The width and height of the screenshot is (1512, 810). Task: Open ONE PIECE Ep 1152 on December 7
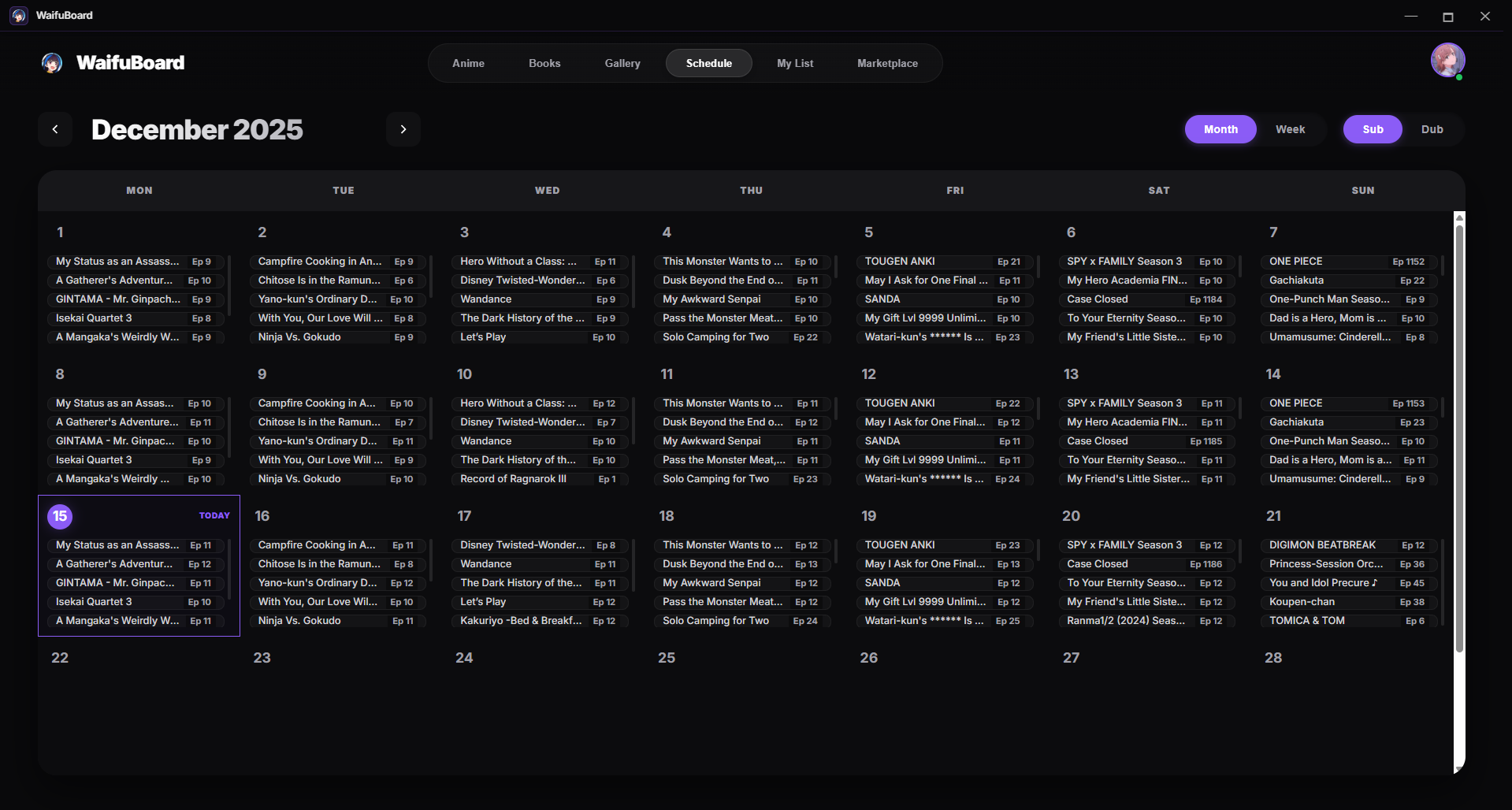1347,261
